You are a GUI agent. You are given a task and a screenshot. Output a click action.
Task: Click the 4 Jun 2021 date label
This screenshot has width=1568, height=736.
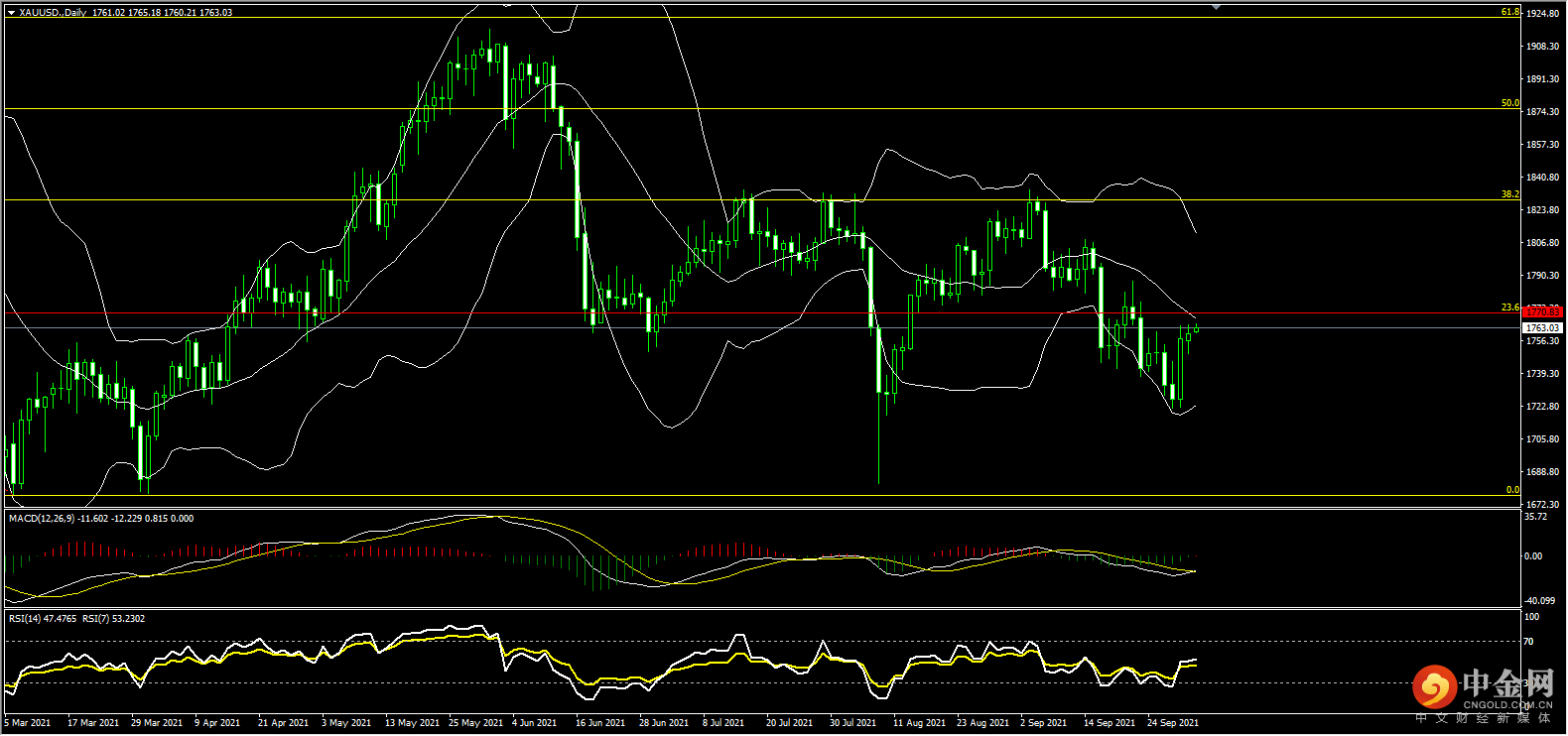pyautogui.click(x=535, y=723)
